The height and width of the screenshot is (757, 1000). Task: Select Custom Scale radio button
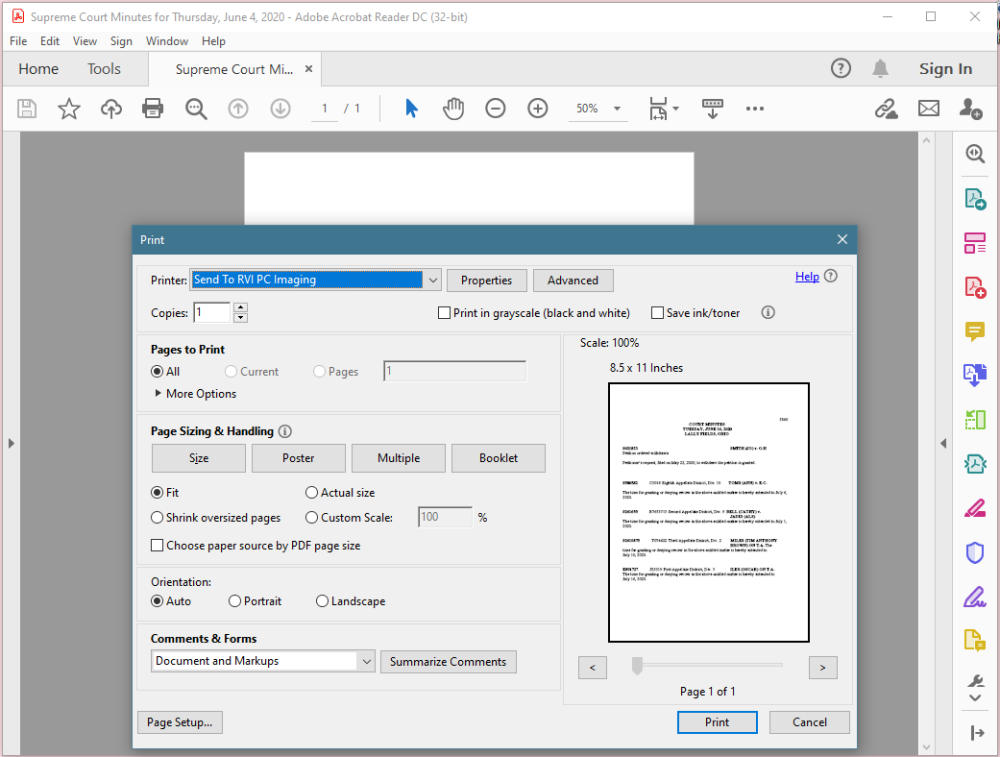(311, 517)
